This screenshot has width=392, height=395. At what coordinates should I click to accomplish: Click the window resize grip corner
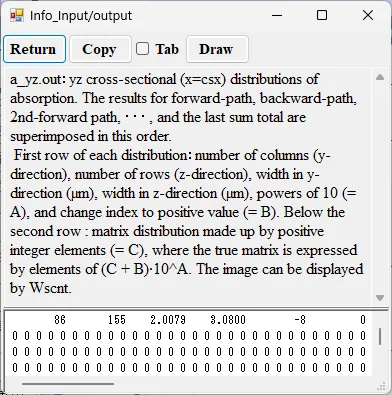381,386
